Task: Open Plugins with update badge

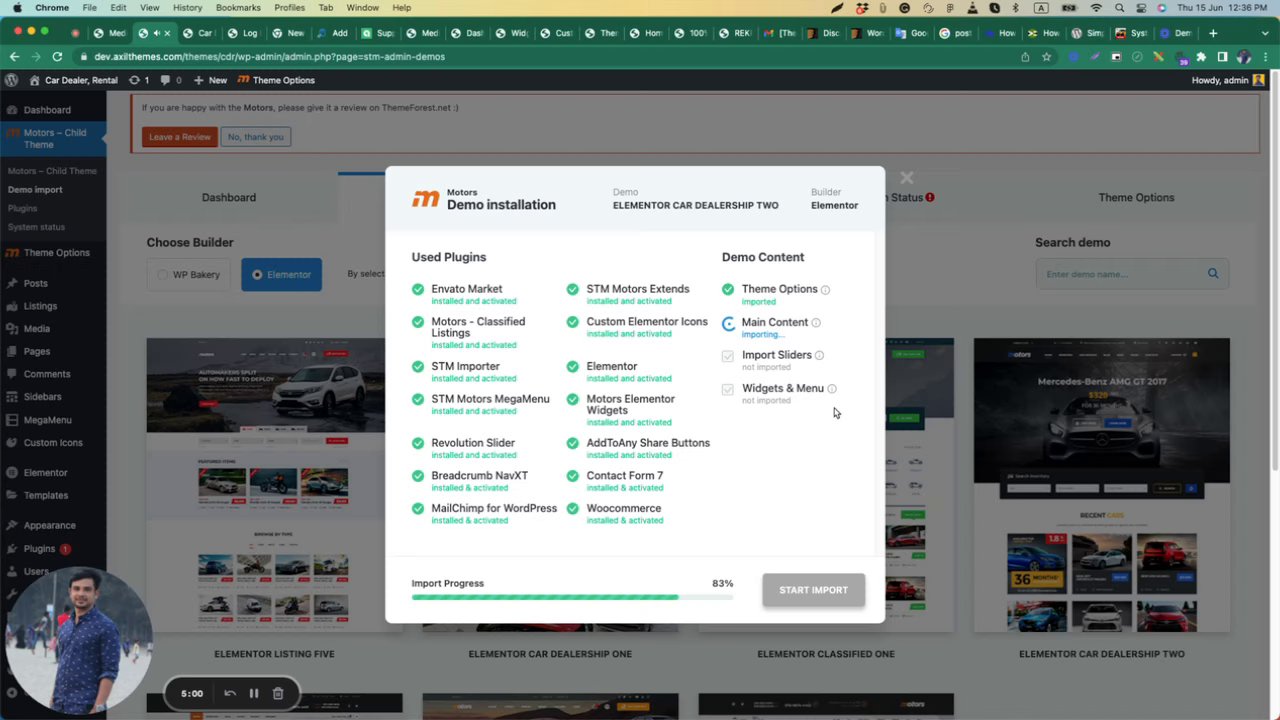Action: 40,549
